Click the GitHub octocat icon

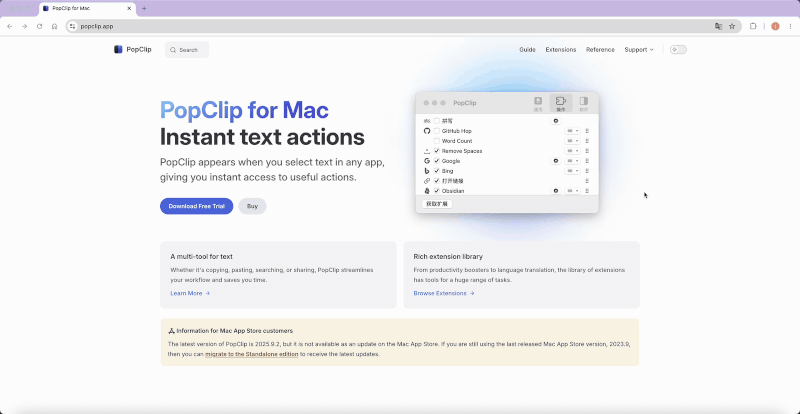(x=427, y=131)
